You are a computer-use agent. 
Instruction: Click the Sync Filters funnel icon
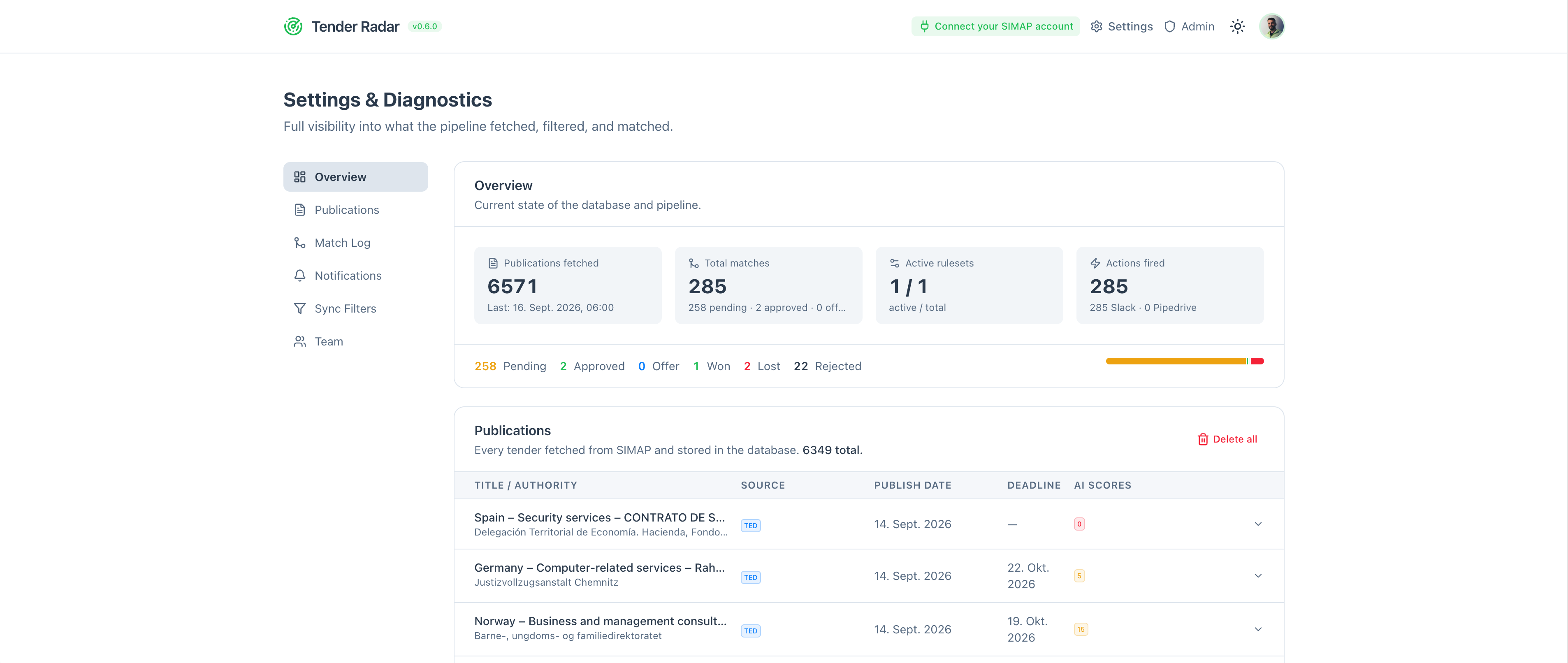pyautogui.click(x=299, y=308)
